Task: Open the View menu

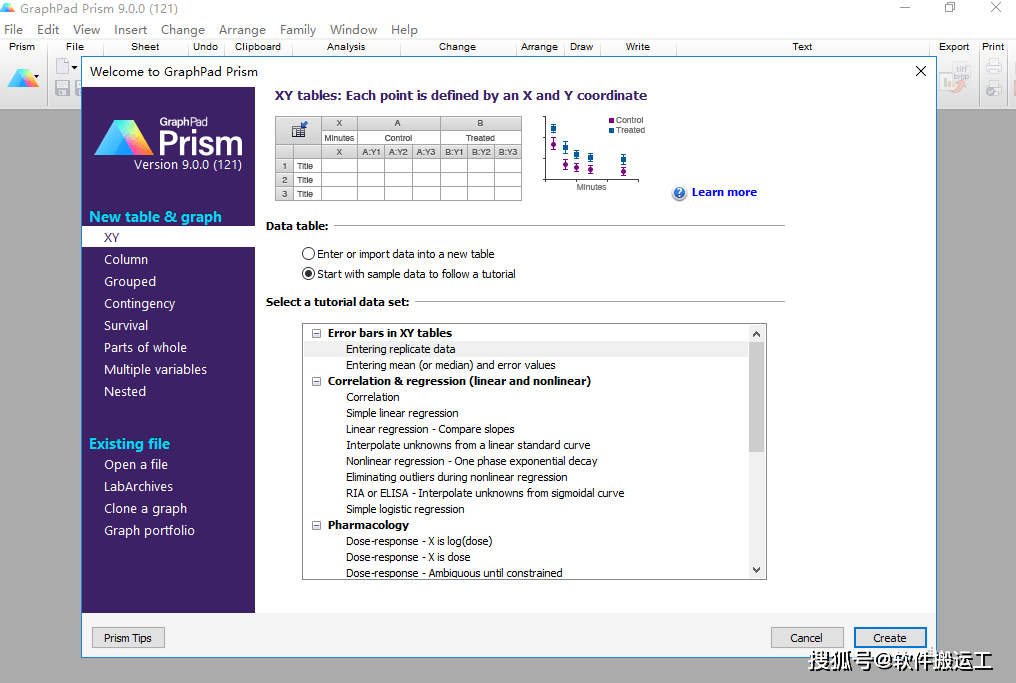Action: click(x=86, y=30)
